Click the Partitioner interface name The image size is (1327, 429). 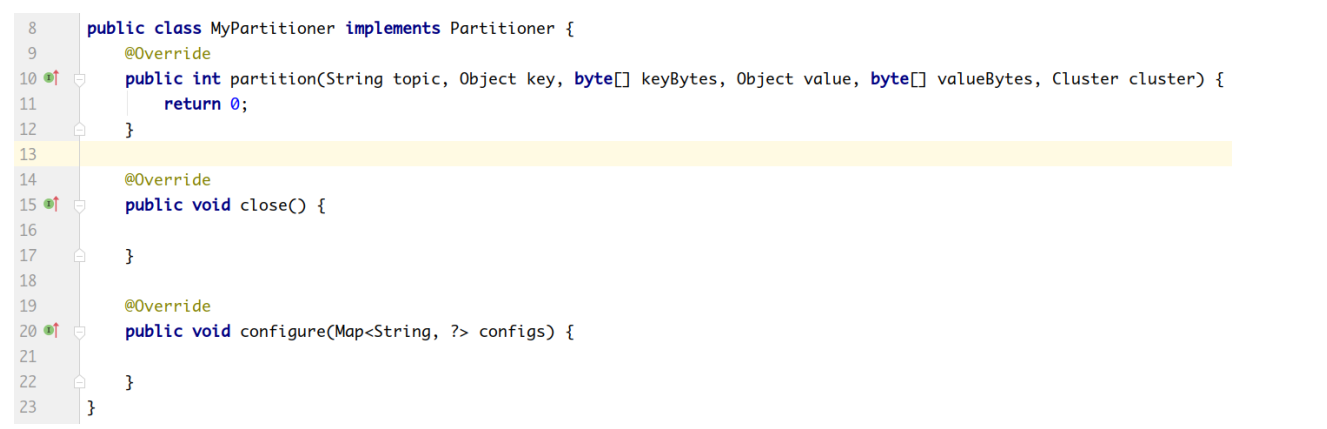[x=502, y=28]
